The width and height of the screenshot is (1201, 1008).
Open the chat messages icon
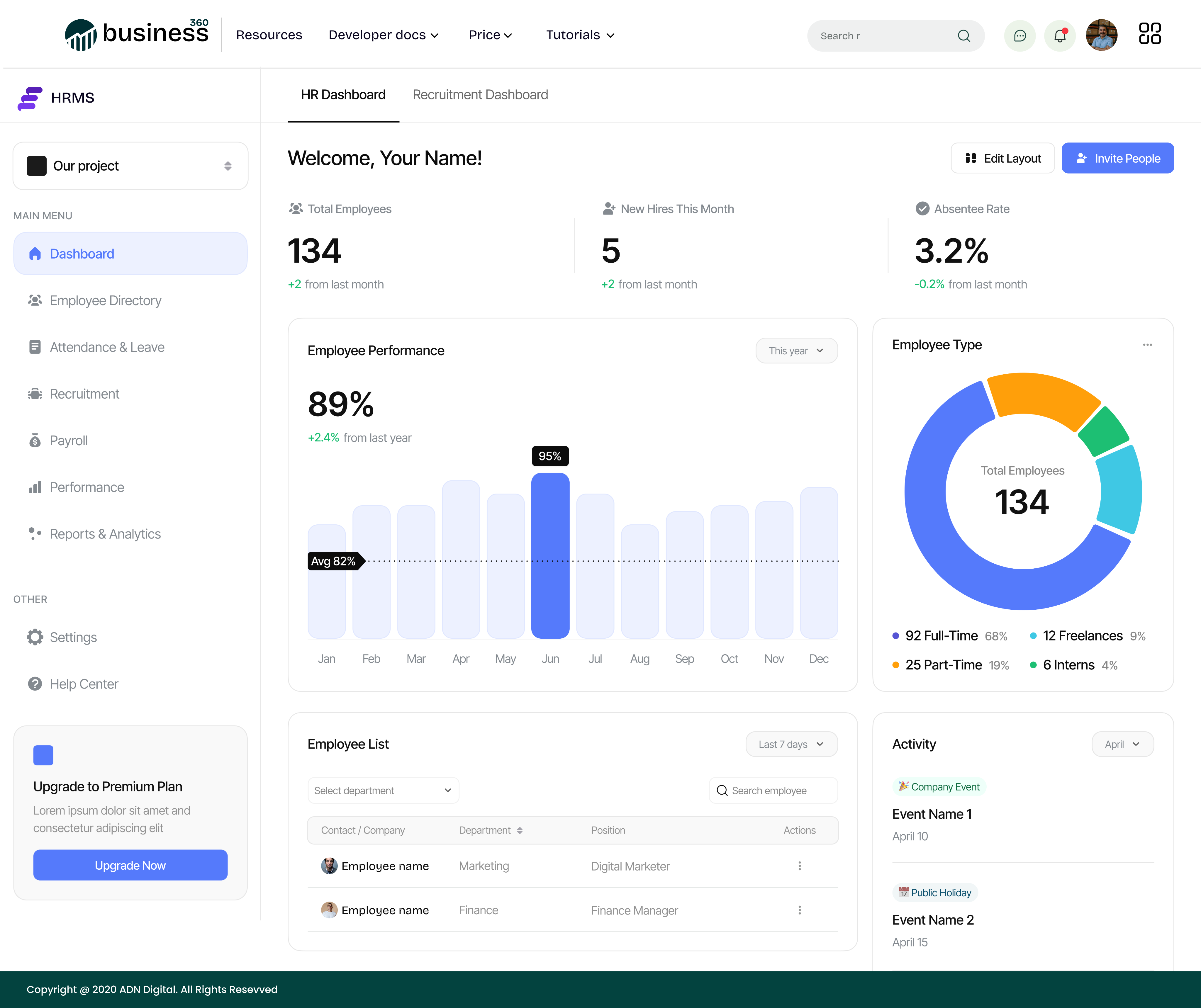click(1020, 35)
